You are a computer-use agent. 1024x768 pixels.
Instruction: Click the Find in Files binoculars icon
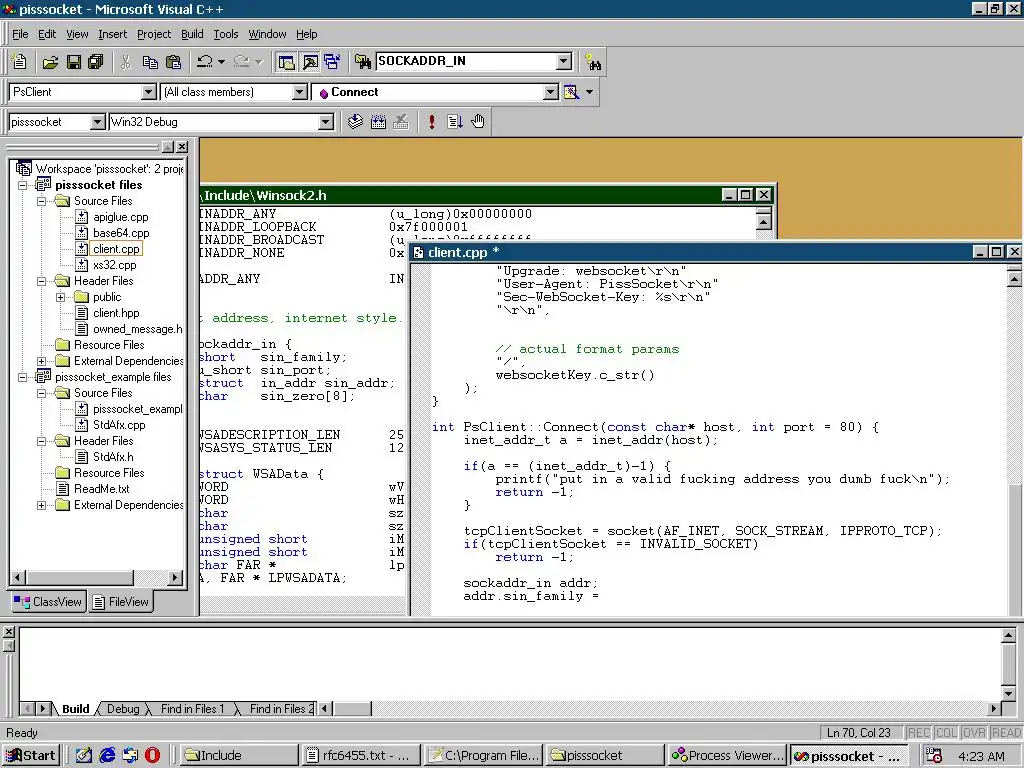coord(362,61)
